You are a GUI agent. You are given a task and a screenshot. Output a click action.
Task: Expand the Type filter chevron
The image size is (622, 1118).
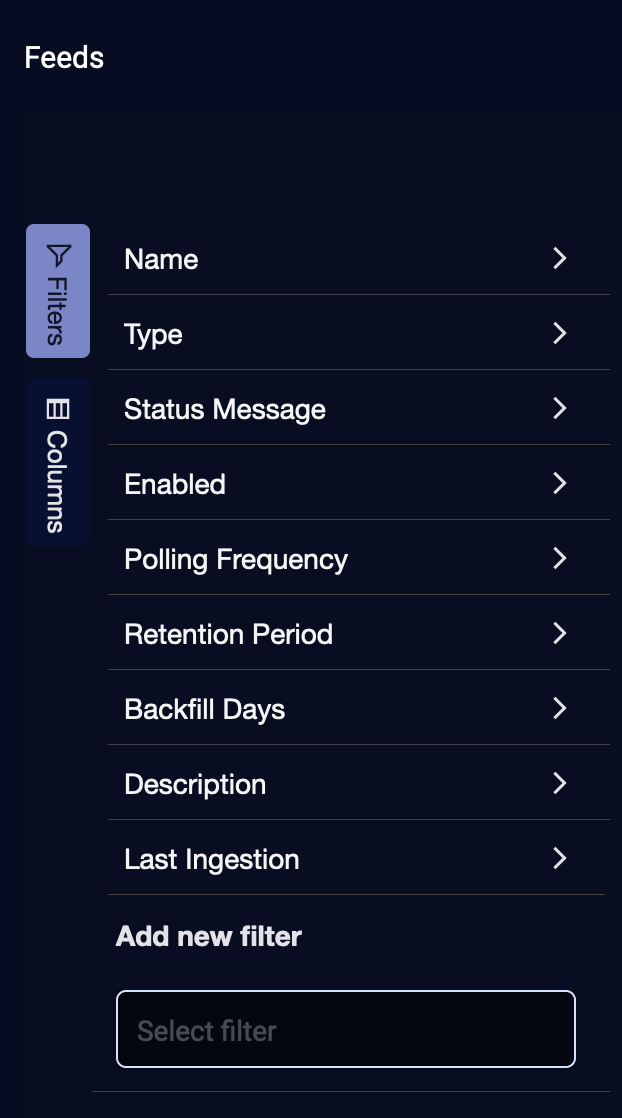(x=559, y=334)
